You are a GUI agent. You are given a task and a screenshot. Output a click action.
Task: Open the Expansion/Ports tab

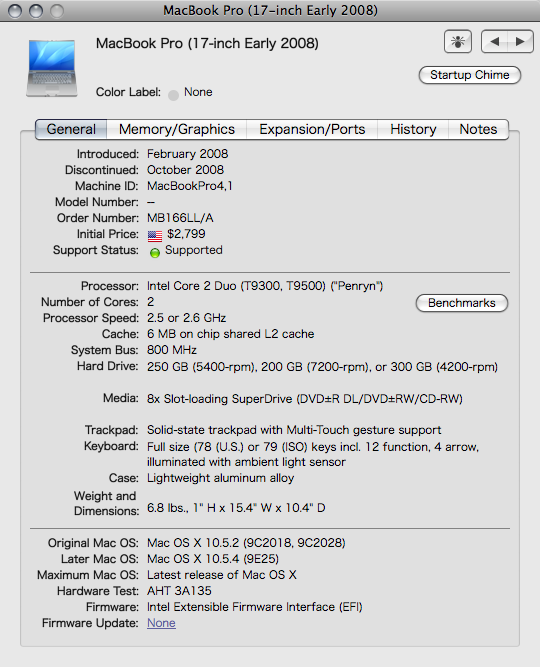coord(312,129)
